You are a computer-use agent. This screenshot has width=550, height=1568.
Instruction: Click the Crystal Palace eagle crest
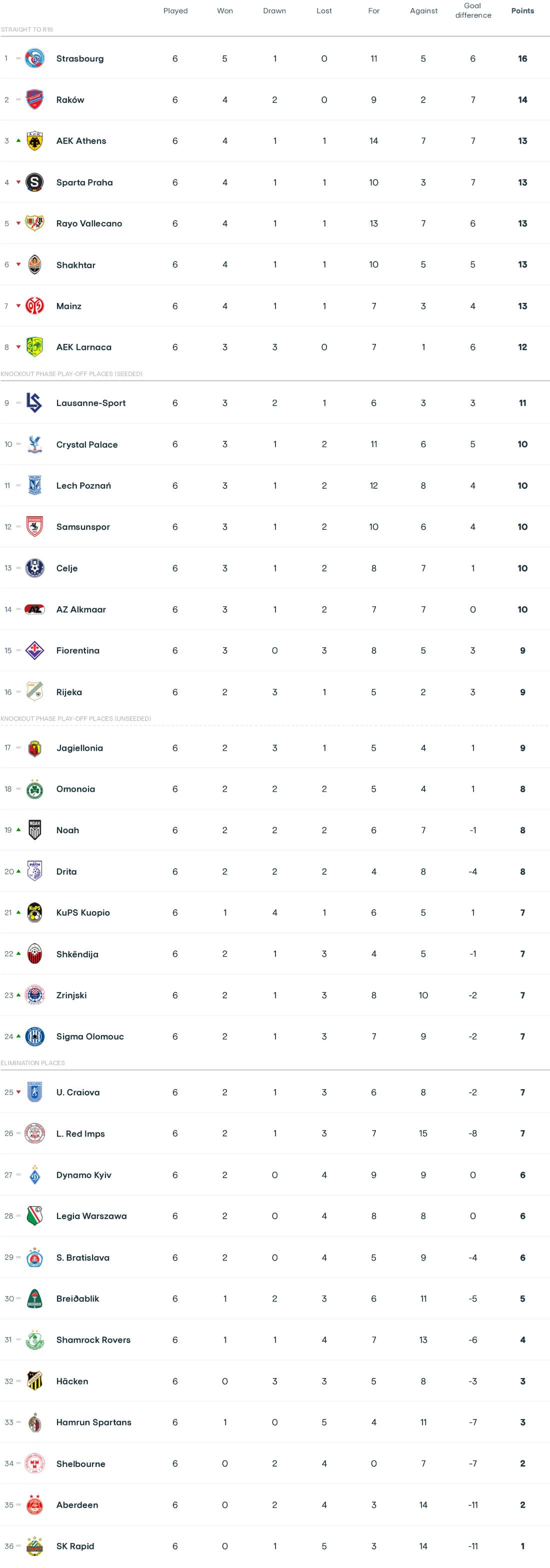pyautogui.click(x=34, y=444)
